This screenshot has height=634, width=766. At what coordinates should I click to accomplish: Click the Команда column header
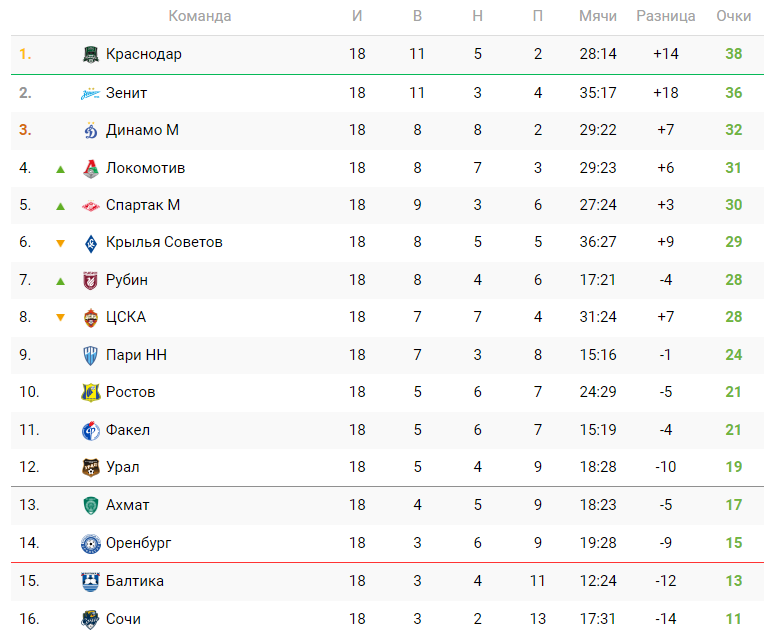pos(200,16)
